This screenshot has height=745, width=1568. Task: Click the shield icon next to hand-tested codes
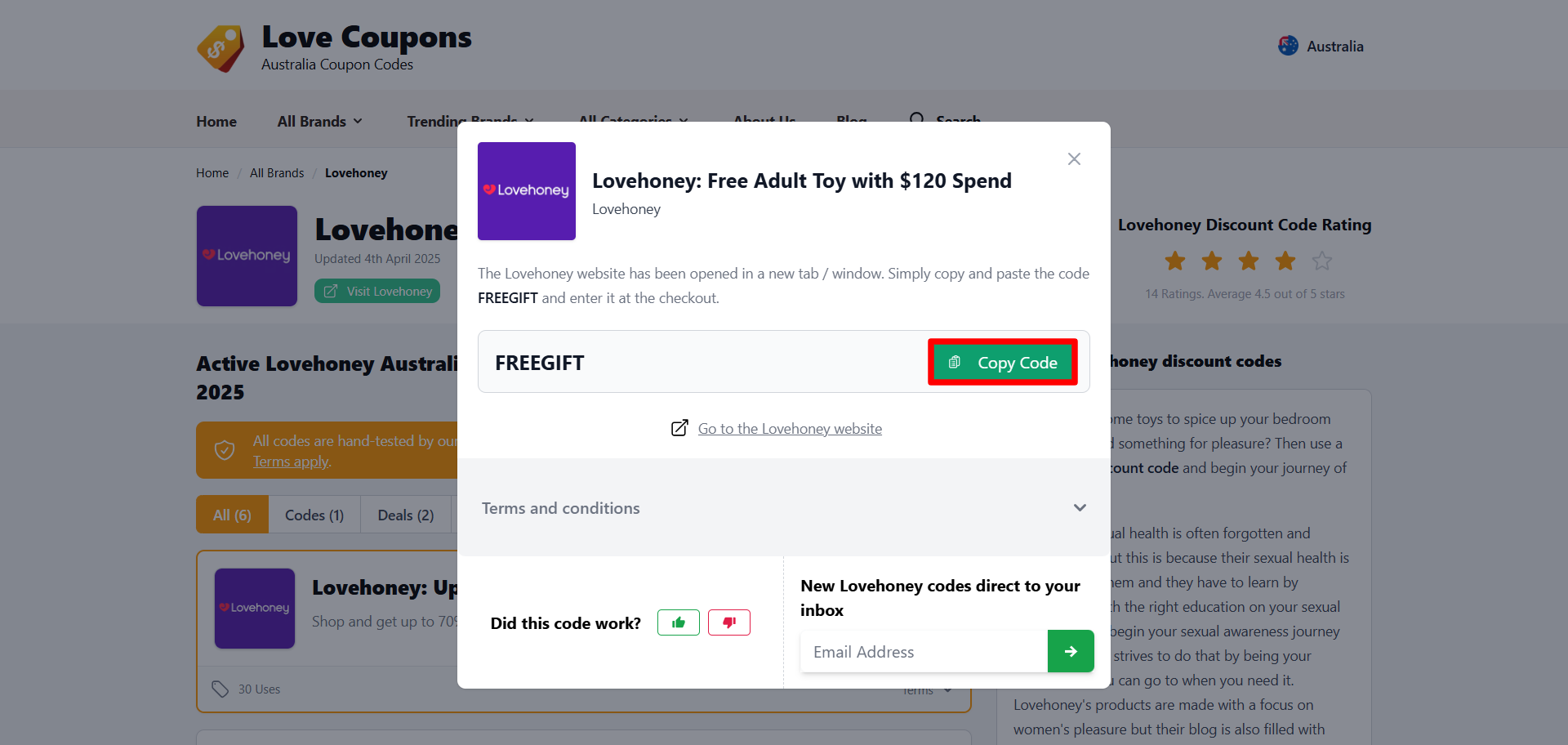224,449
